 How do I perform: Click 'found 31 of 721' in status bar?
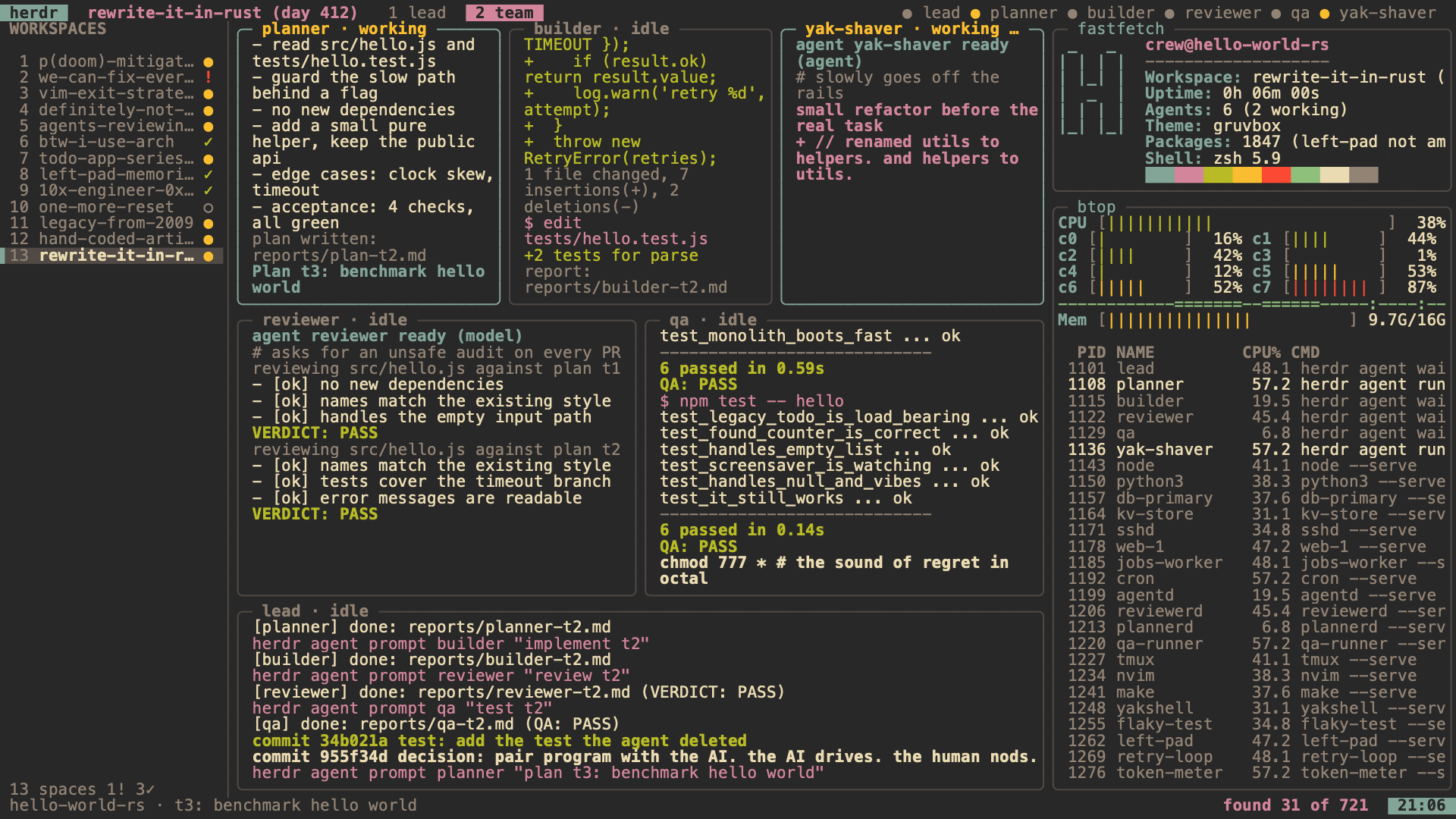click(x=1295, y=805)
